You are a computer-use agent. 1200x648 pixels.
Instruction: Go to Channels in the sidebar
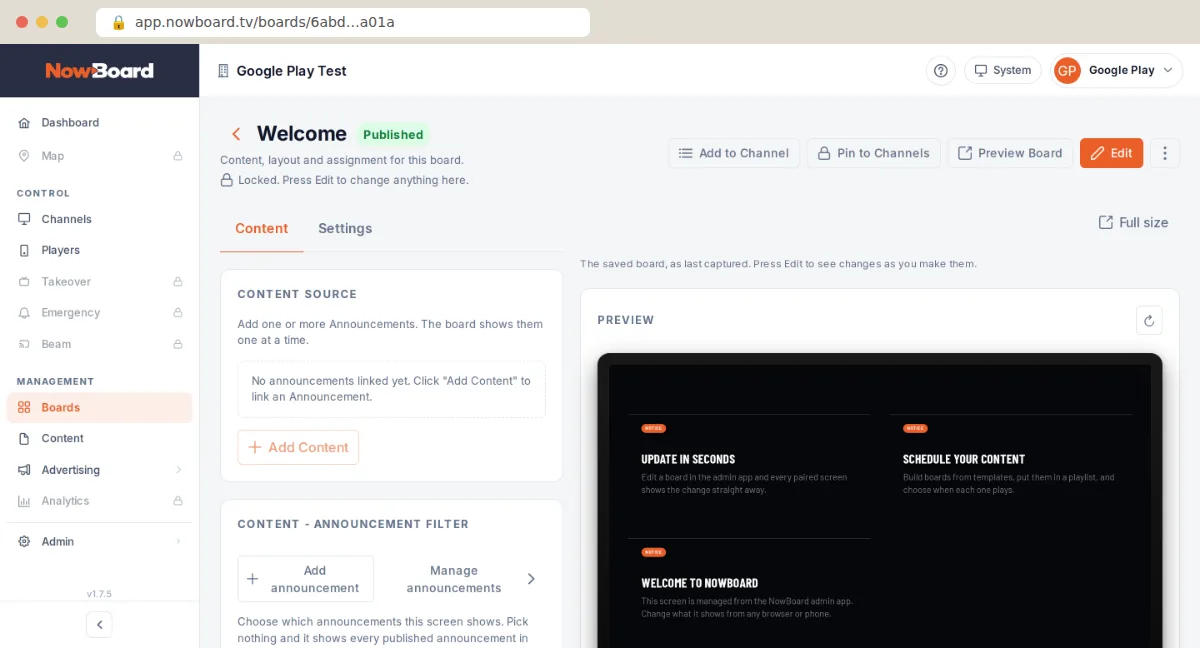99,219
